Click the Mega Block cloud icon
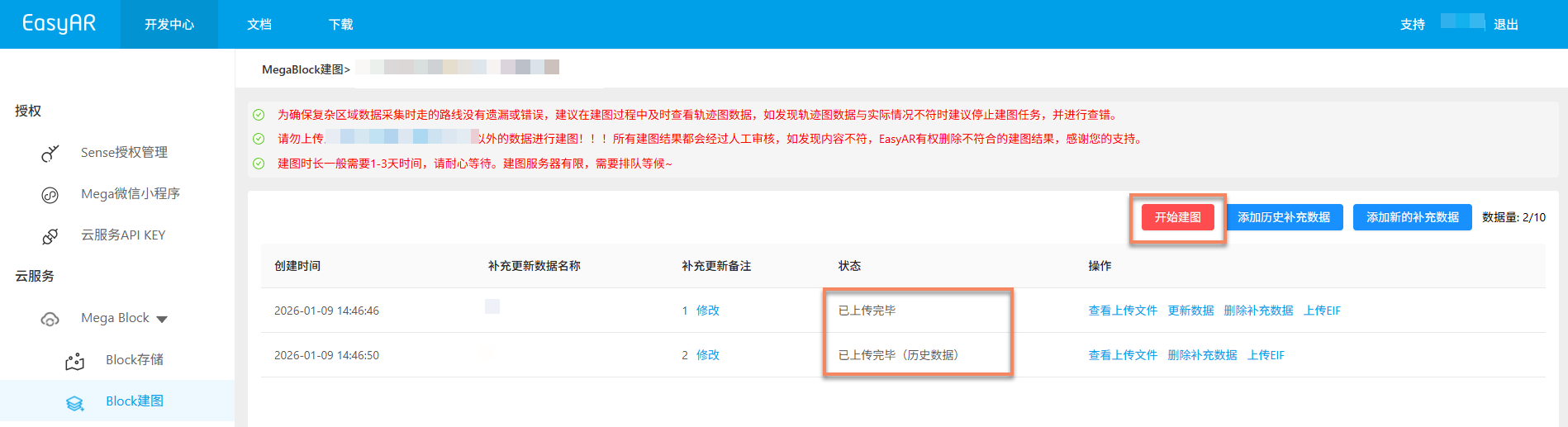Viewport: 1568px width, 427px height. 50,319
